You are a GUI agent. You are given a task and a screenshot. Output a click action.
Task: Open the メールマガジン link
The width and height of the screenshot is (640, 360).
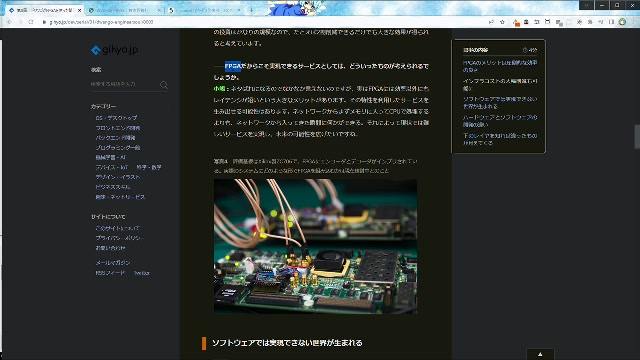(x=113, y=262)
